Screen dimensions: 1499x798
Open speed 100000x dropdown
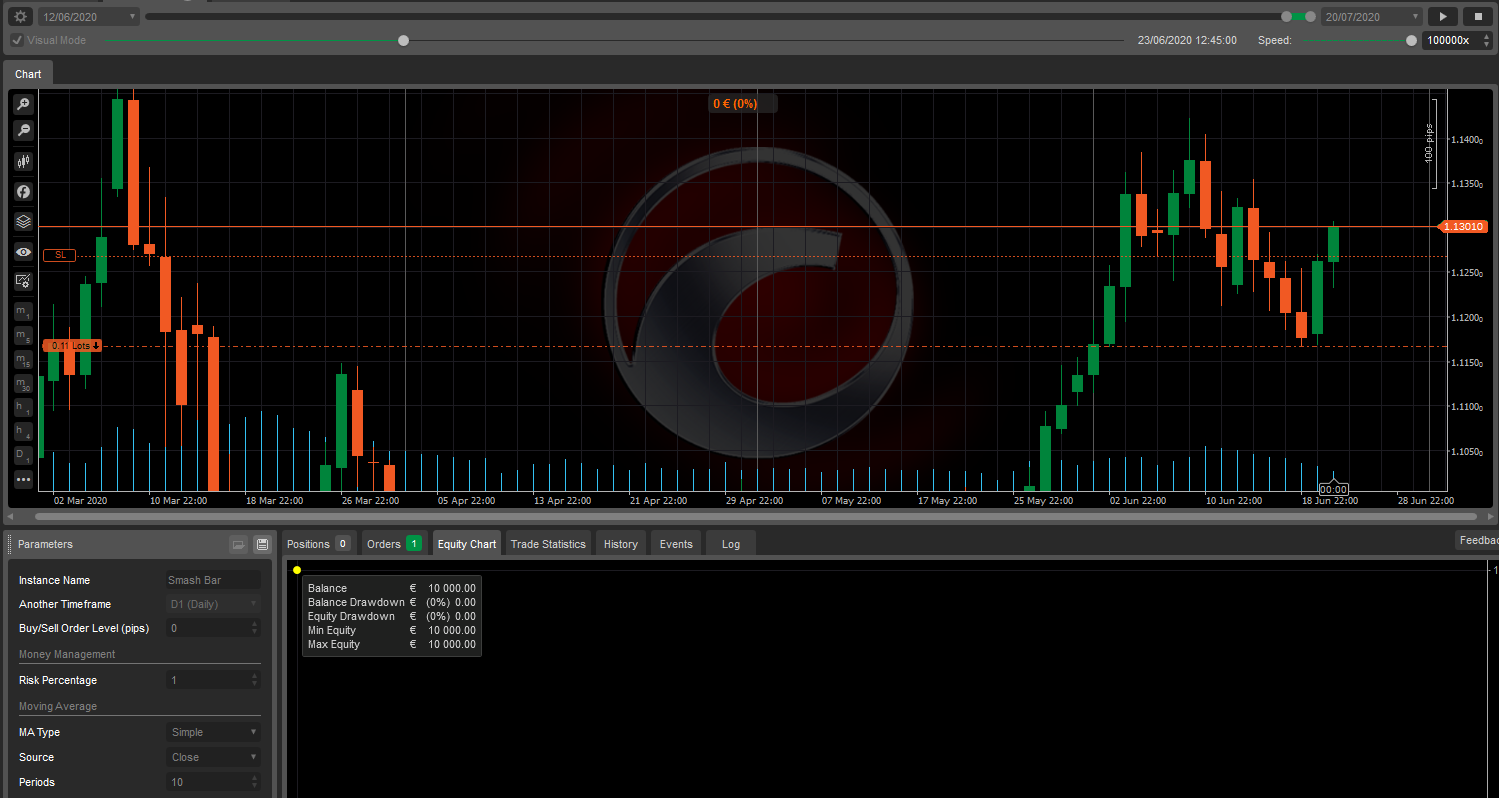1456,40
